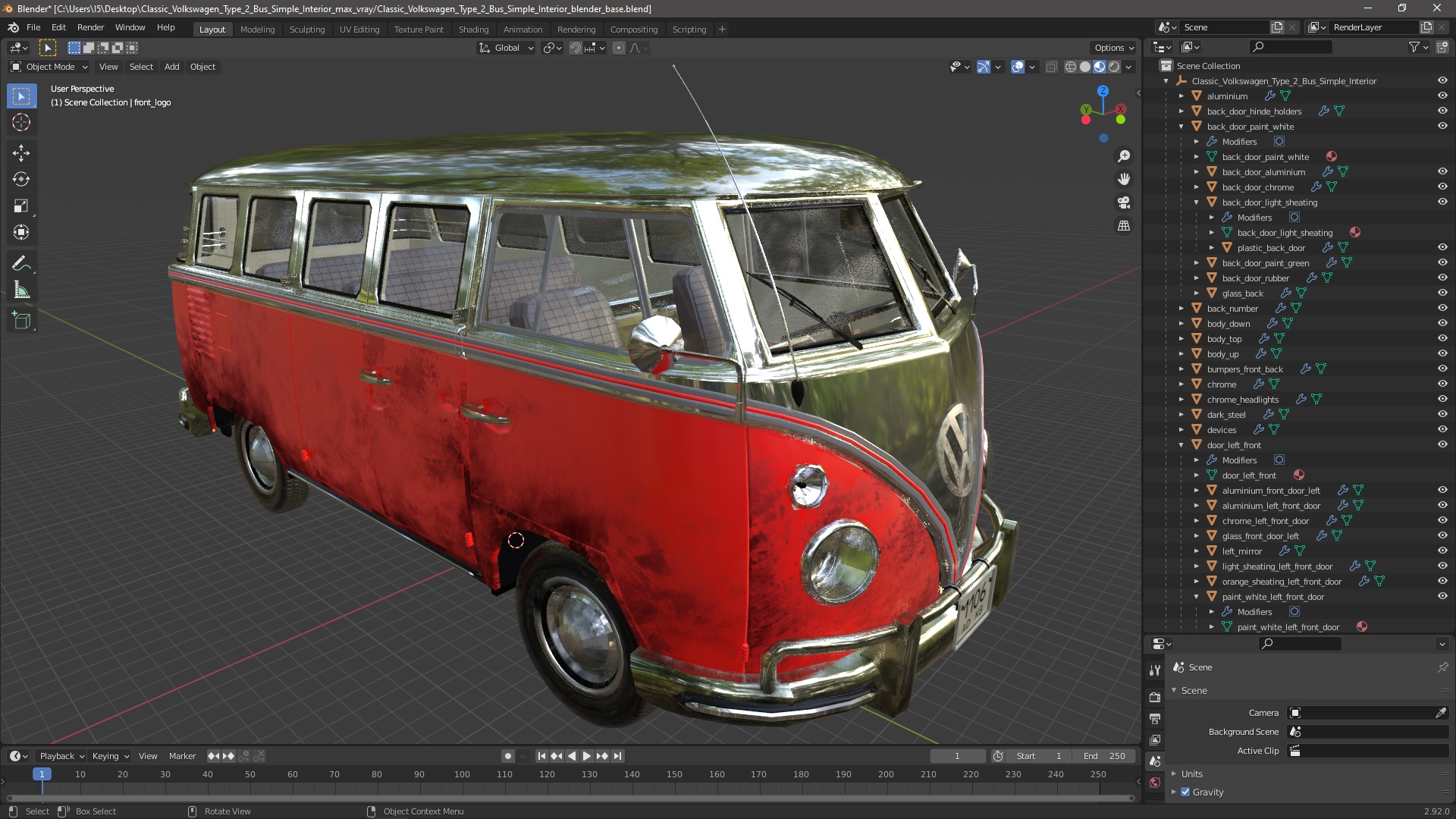Switch to solid viewport shading
The height and width of the screenshot is (819, 1456).
(x=1085, y=67)
